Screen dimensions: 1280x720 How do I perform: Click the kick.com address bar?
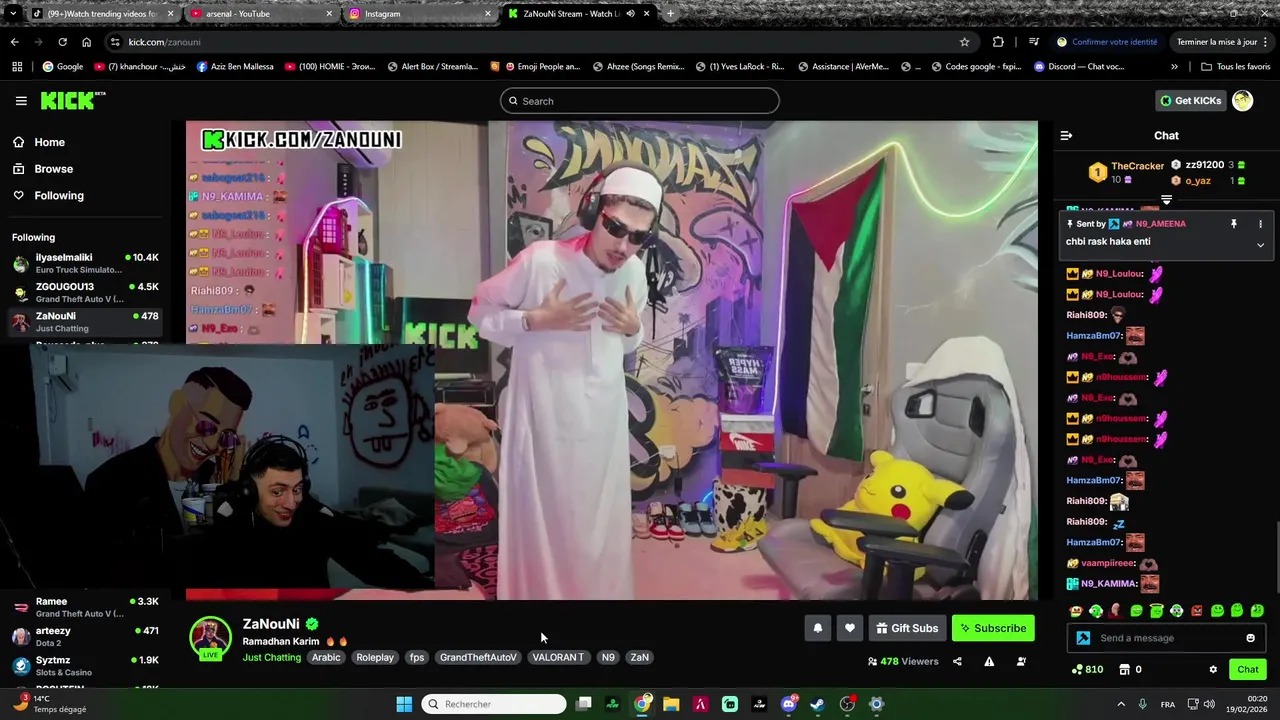pyautogui.click(x=540, y=42)
